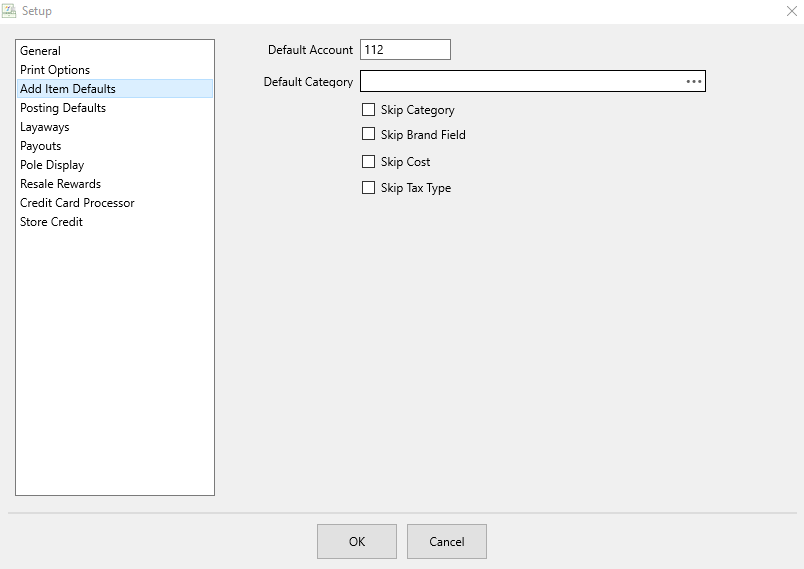This screenshot has height=569, width=804.
Task: Confirm changes with the OK button
Action: [x=357, y=541]
